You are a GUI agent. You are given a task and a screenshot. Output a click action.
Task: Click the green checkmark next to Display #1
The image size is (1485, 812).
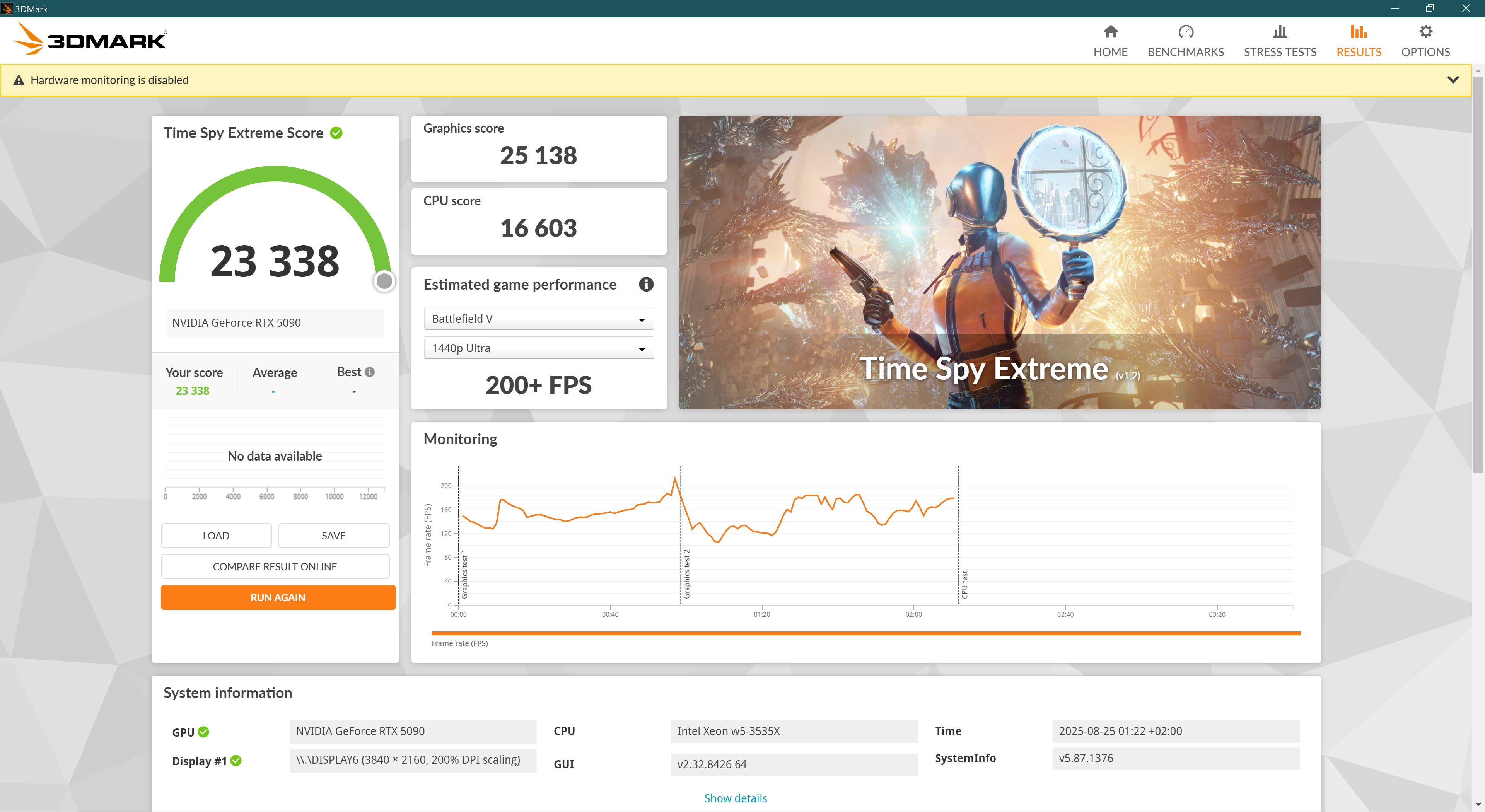click(x=236, y=760)
